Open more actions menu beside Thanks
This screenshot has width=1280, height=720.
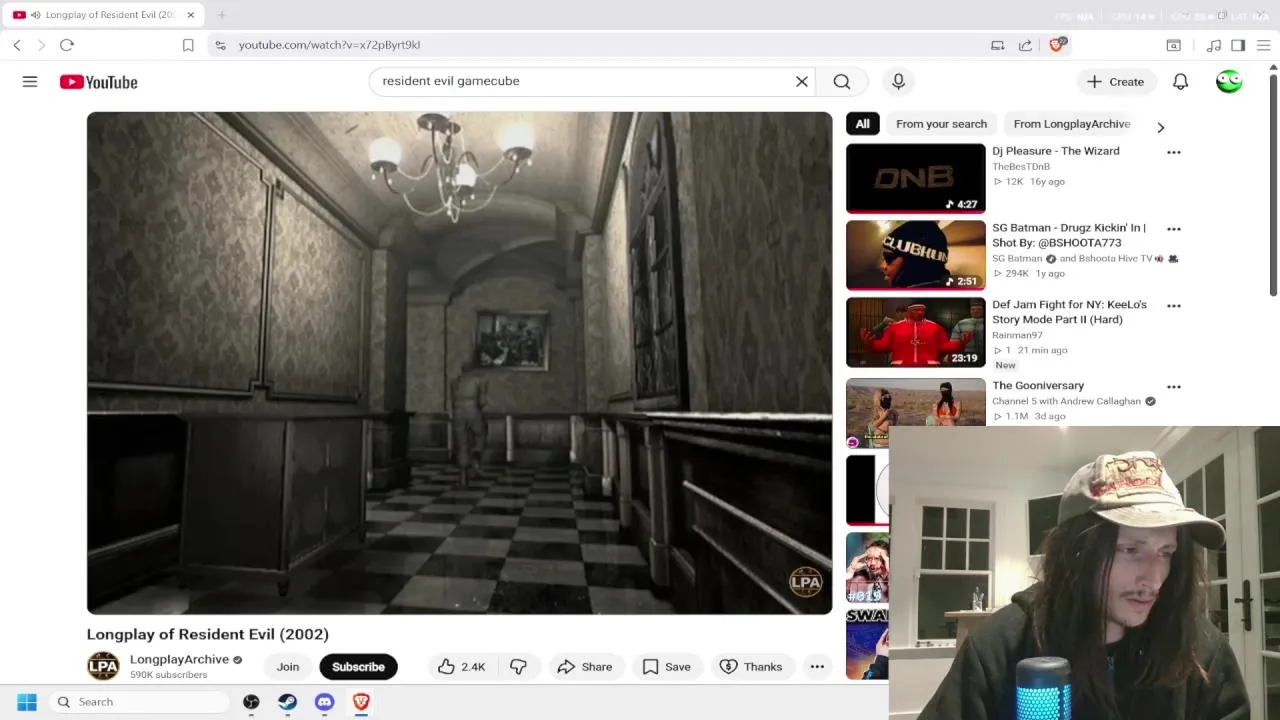817,667
